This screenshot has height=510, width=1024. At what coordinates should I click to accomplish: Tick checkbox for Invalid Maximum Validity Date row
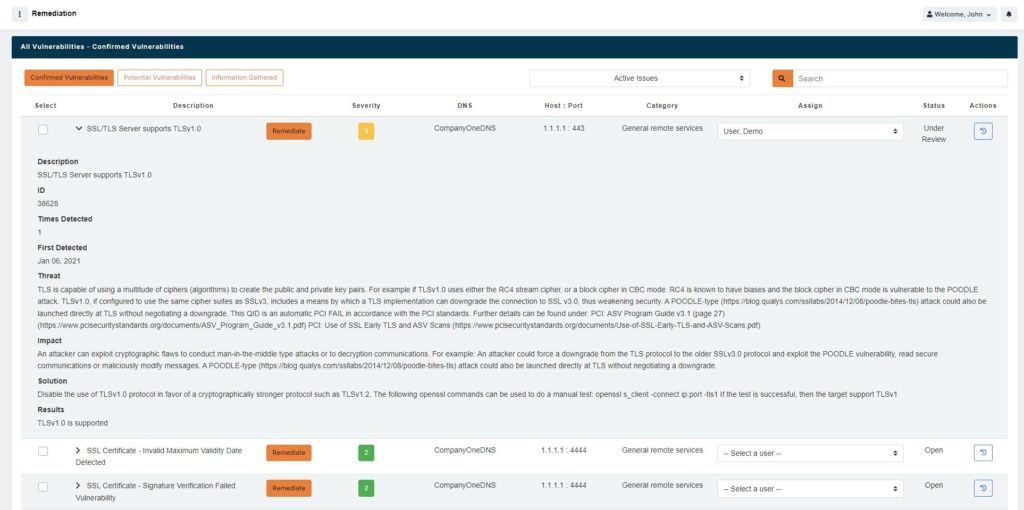pyautogui.click(x=43, y=452)
